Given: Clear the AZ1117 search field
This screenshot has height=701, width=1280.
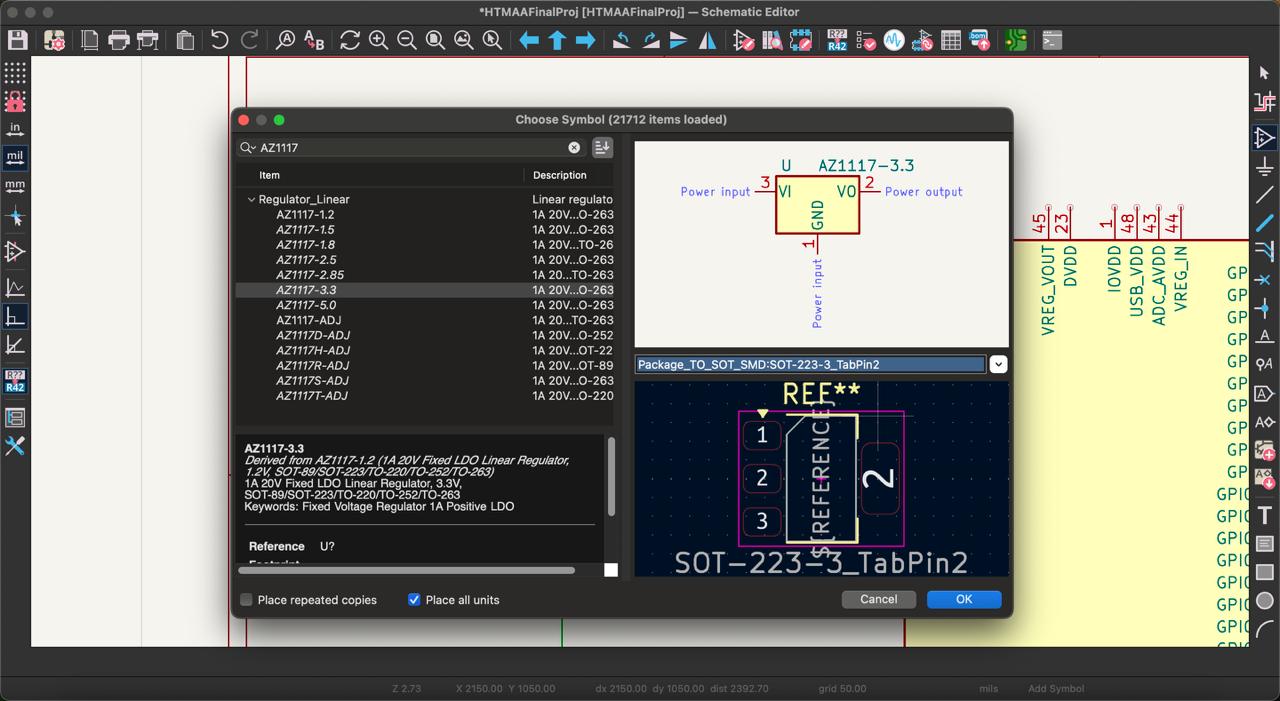Looking at the screenshot, I should 574,148.
